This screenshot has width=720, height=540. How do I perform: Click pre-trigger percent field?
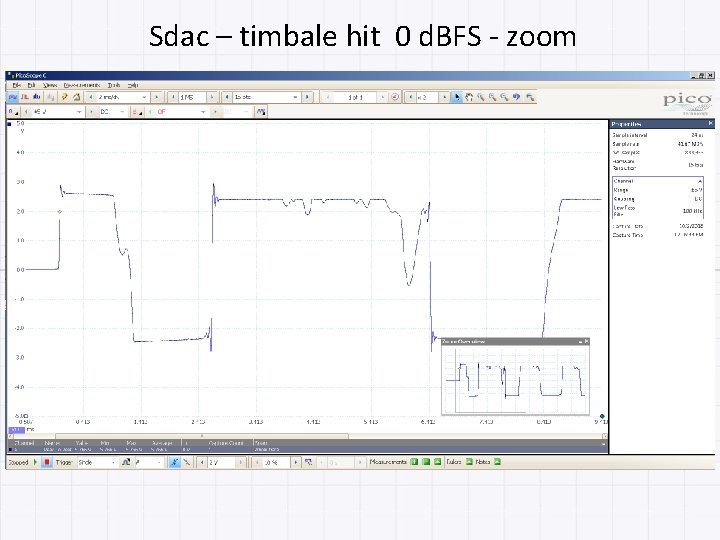[x=277, y=462]
